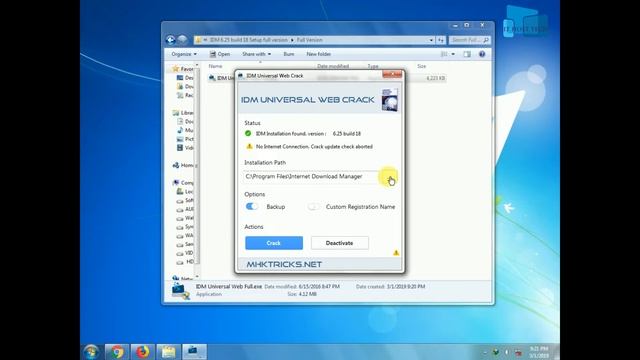Click the 4,223 KB size cell

pos(436,78)
